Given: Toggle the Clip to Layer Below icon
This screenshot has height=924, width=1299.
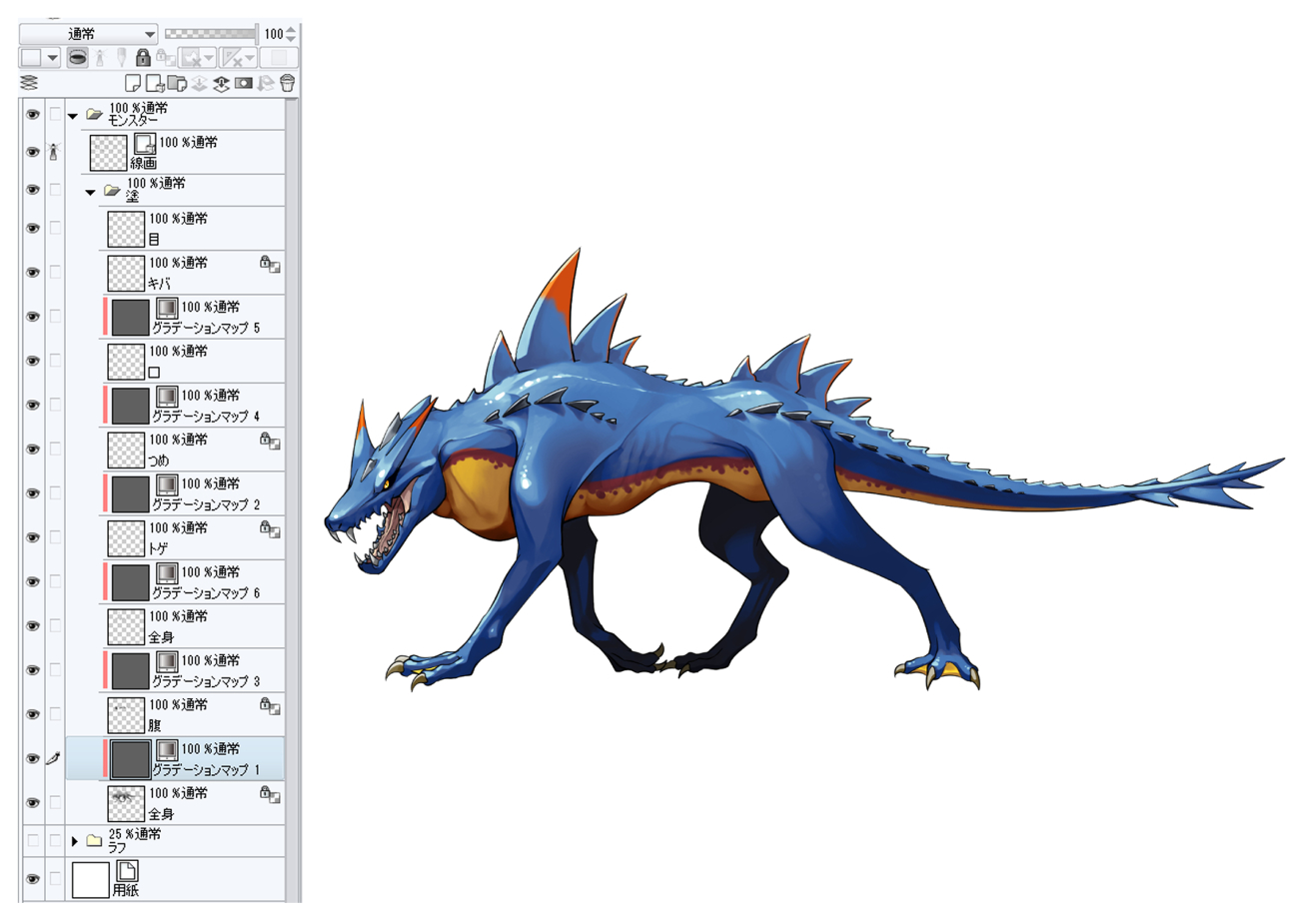Looking at the screenshot, I should pyautogui.click(x=77, y=58).
